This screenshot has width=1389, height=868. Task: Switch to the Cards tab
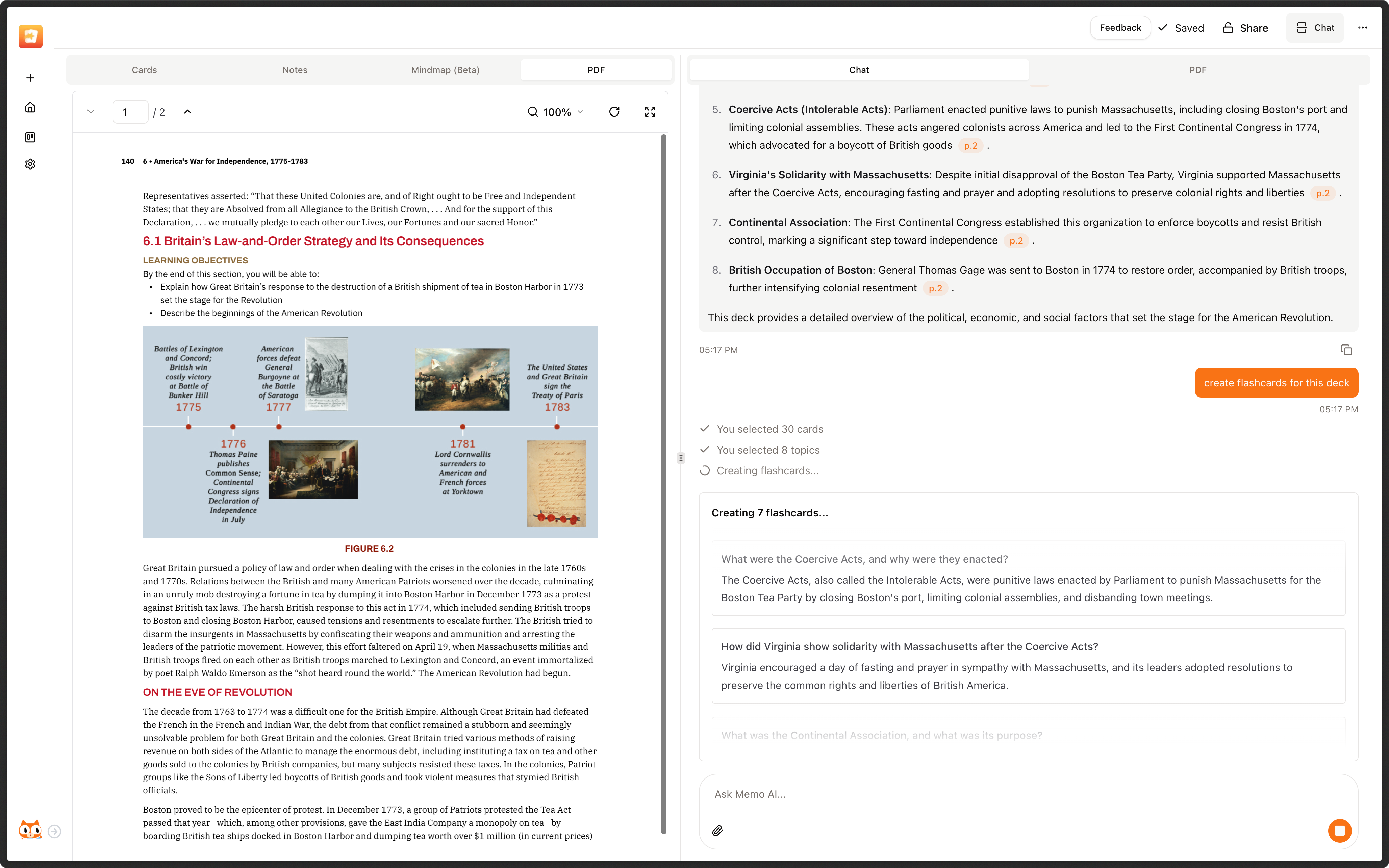144,70
